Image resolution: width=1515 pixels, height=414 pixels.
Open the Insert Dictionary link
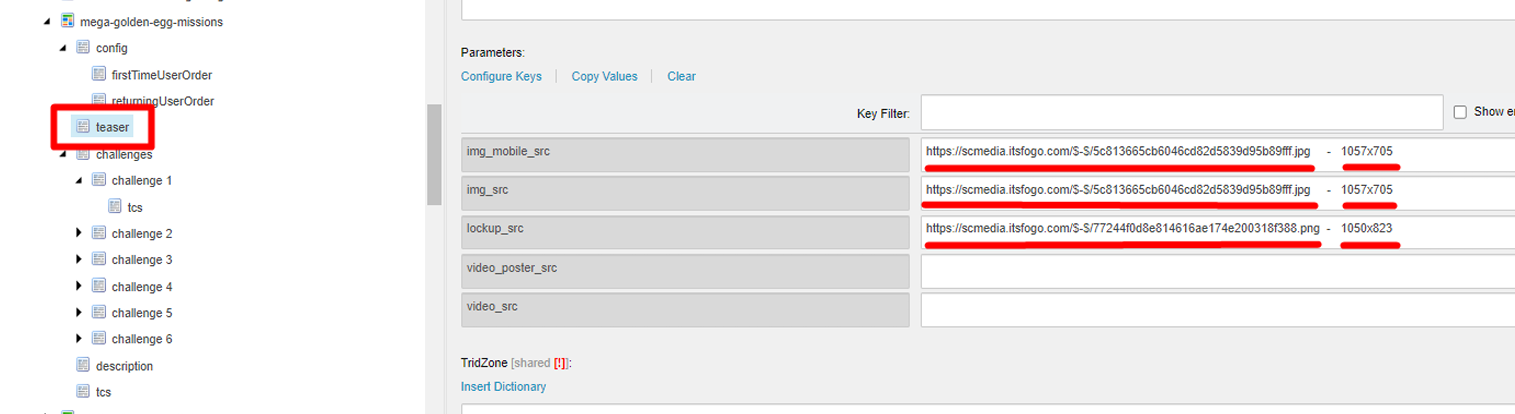503,386
